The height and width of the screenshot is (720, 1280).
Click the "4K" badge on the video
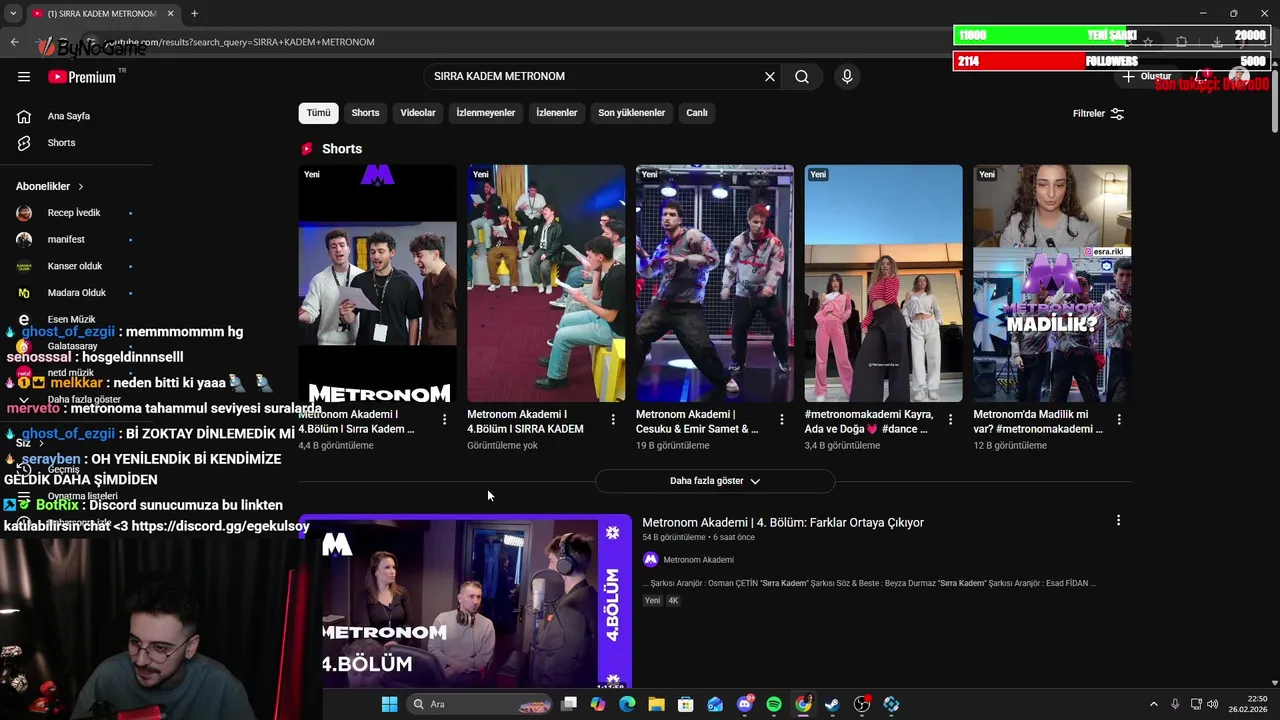point(673,601)
